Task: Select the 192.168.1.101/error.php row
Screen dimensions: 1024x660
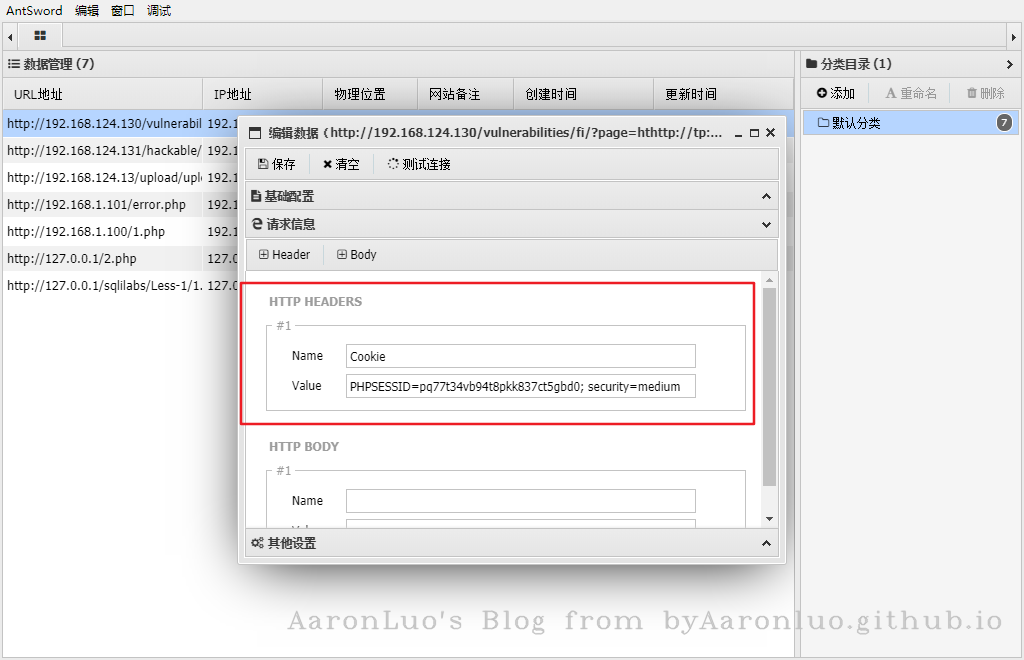Action: point(100,204)
